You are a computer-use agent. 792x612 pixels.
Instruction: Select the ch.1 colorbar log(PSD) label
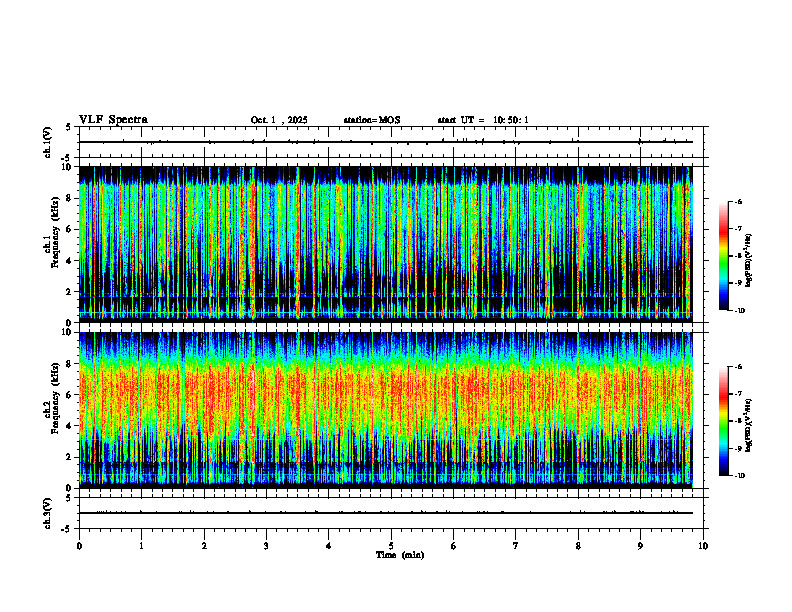click(749, 260)
